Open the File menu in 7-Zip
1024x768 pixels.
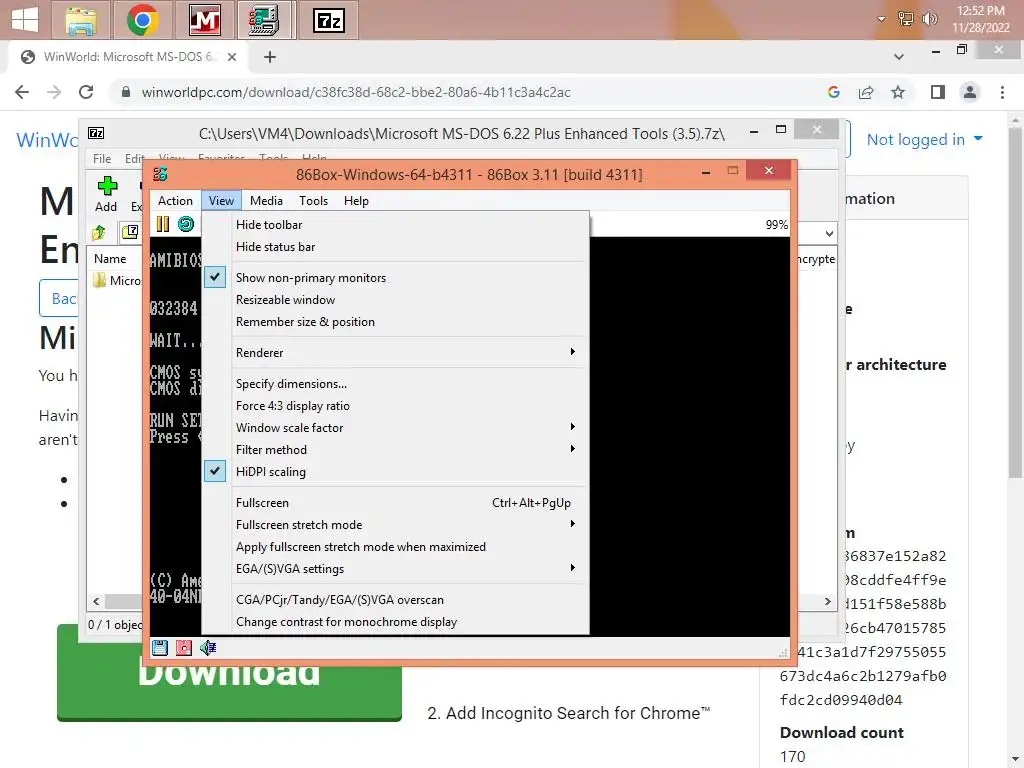tap(102, 158)
